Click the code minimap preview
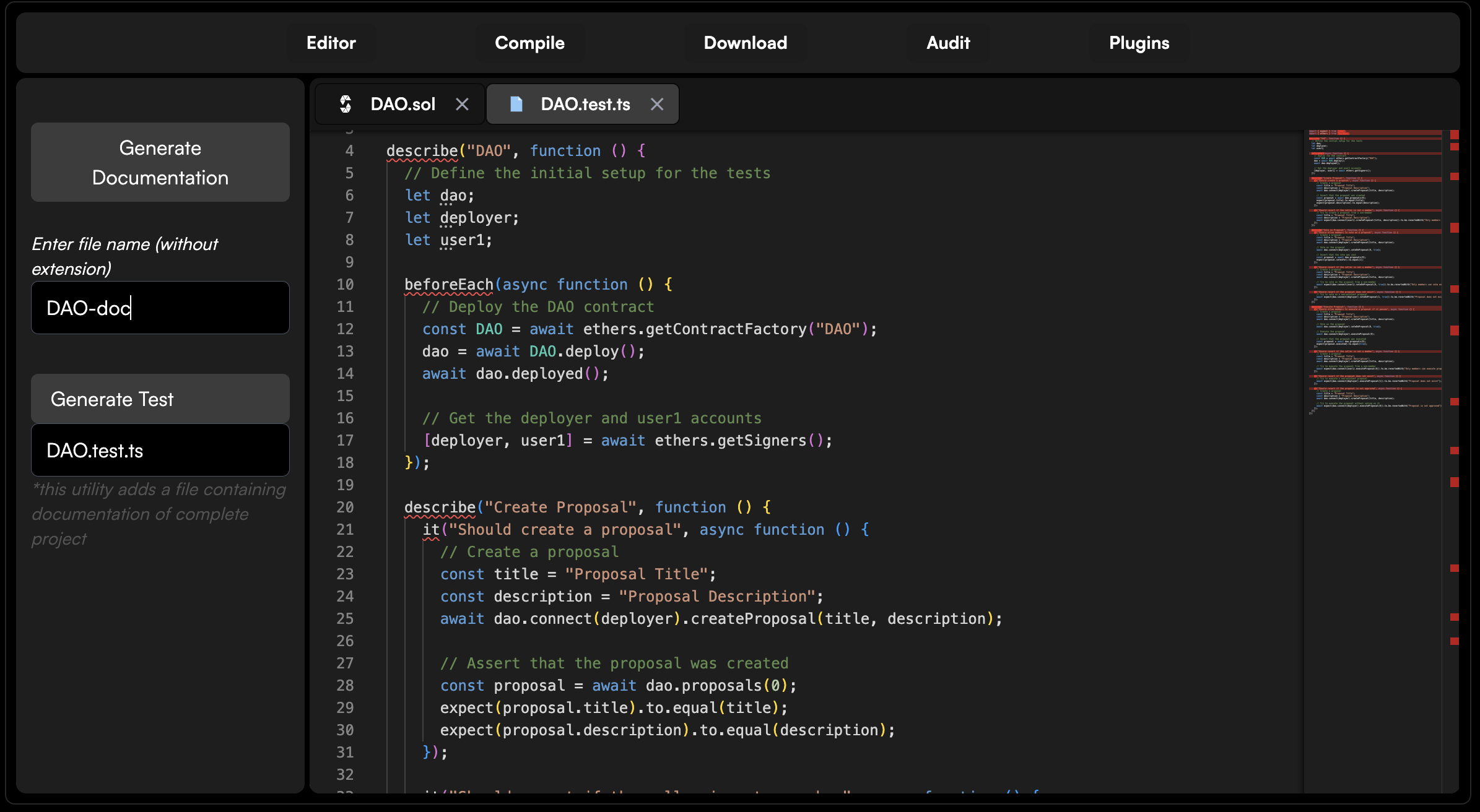Screen dimensions: 1480x812 (1375, 272)
